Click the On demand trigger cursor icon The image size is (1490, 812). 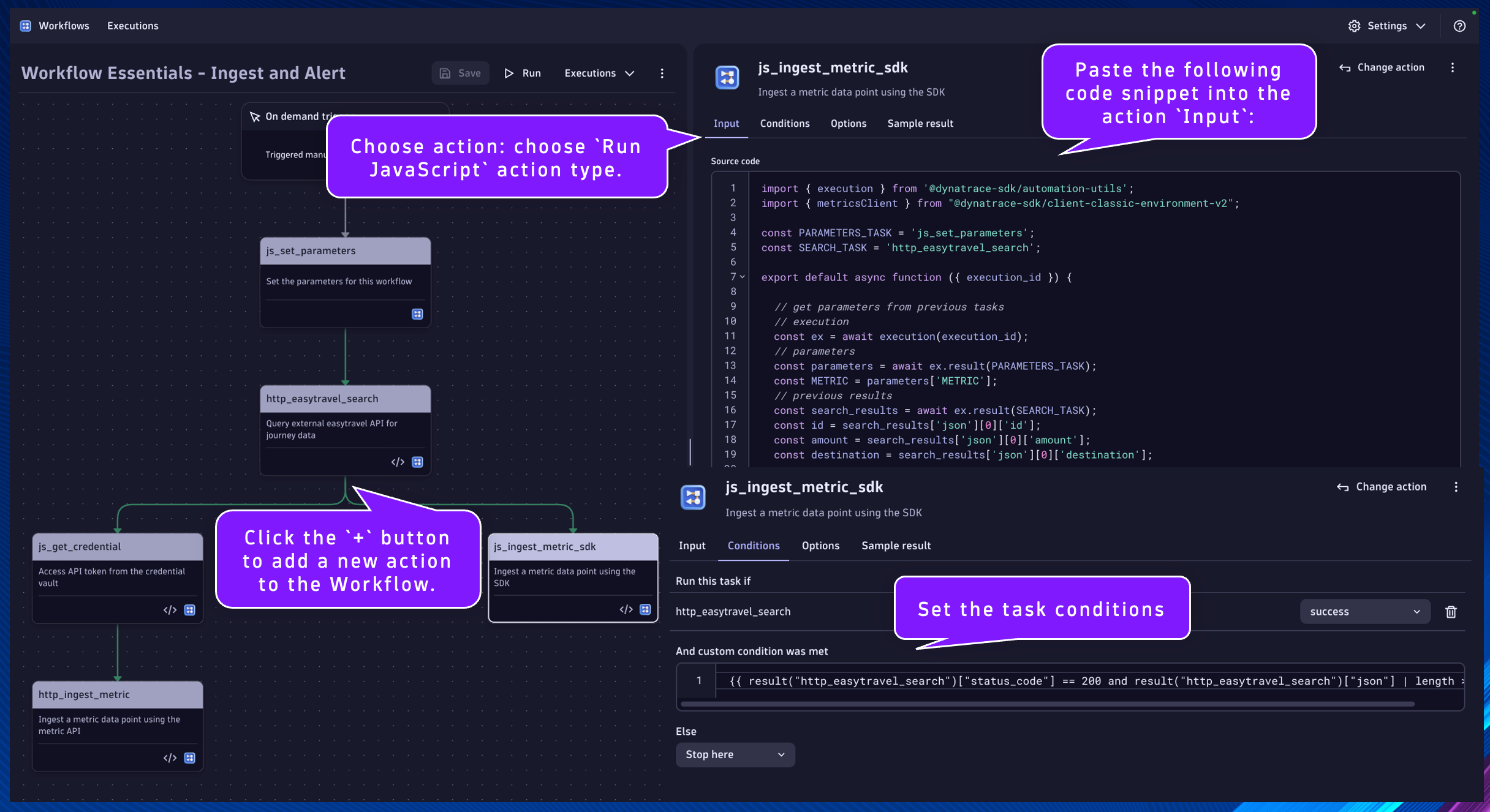coord(255,116)
